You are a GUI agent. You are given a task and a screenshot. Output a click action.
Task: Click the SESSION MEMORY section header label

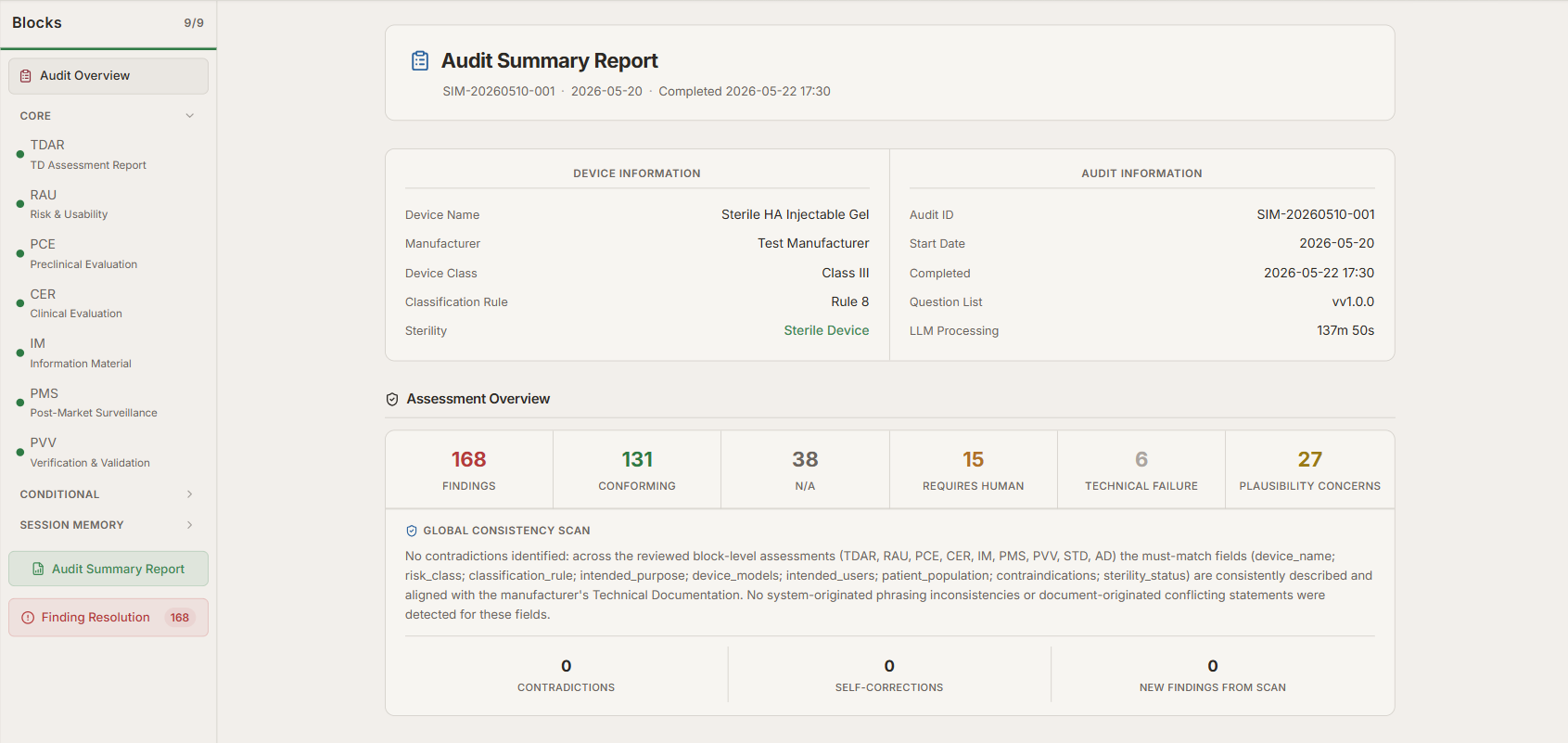[x=71, y=525]
